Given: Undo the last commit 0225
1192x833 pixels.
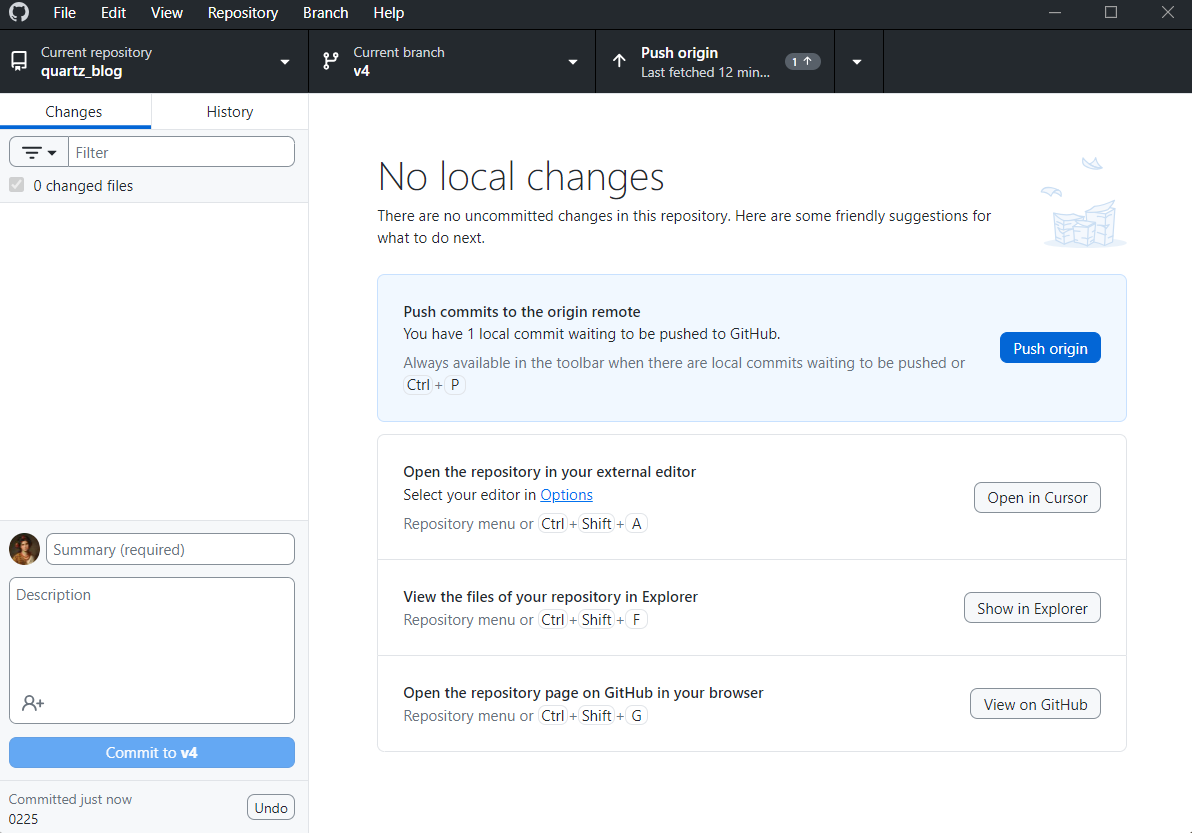Looking at the screenshot, I should [x=271, y=807].
